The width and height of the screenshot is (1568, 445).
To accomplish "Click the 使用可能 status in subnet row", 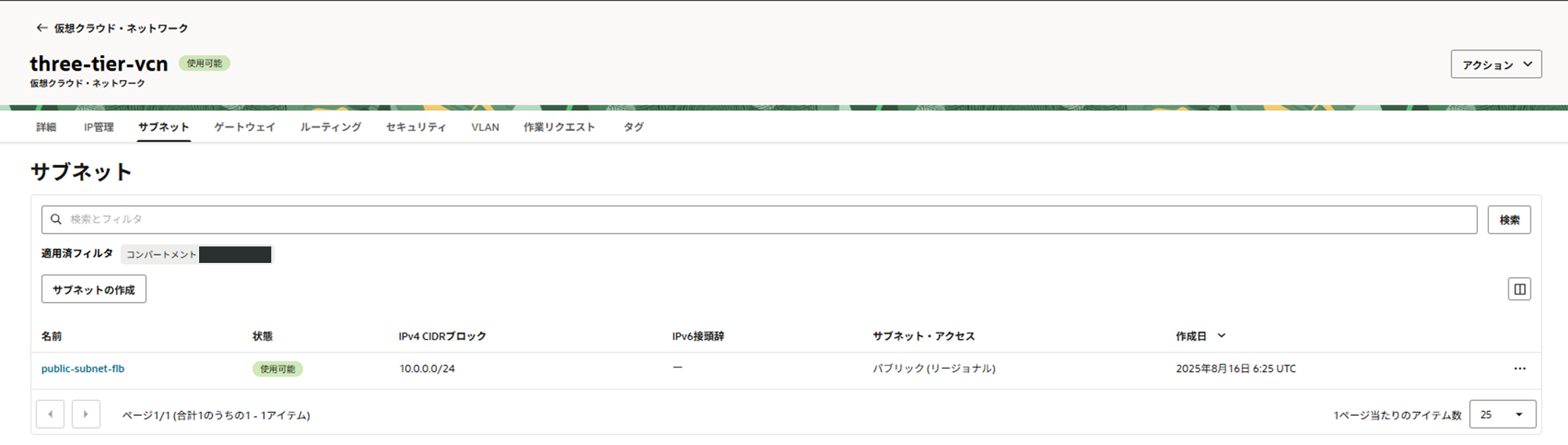I will tap(278, 369).
